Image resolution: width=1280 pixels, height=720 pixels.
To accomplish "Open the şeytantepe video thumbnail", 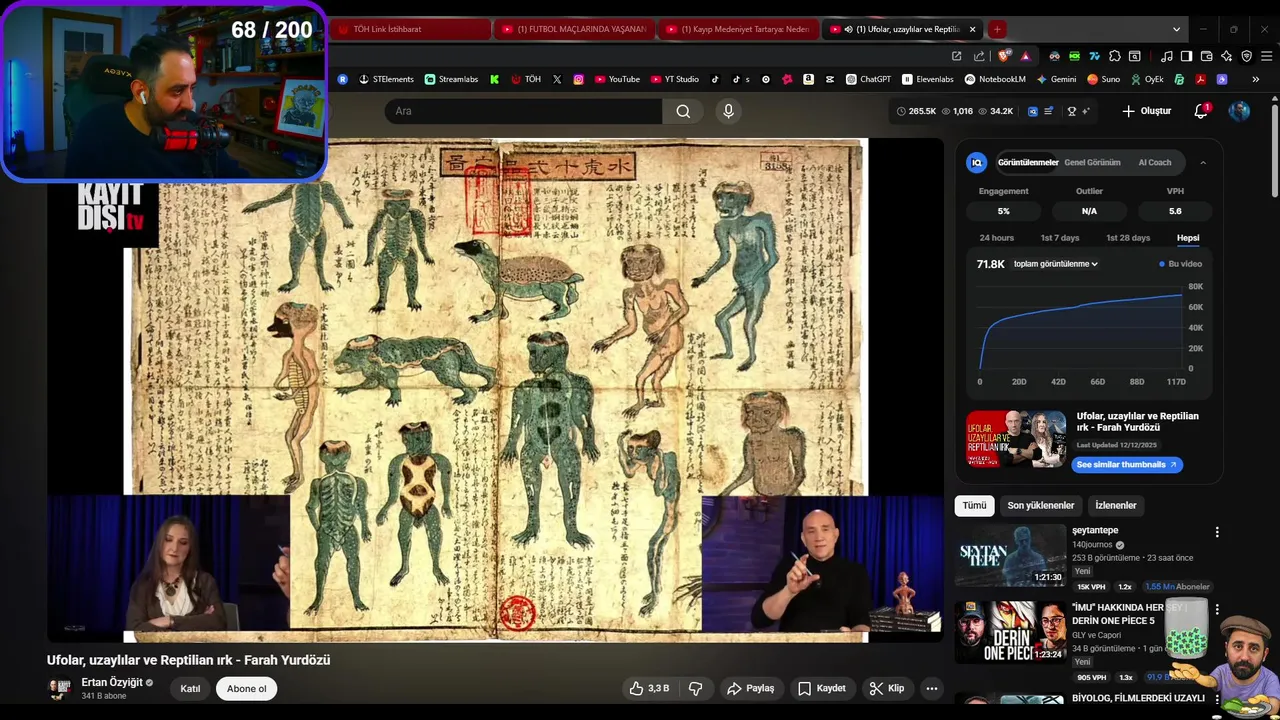I will (x=1010, y=555).
